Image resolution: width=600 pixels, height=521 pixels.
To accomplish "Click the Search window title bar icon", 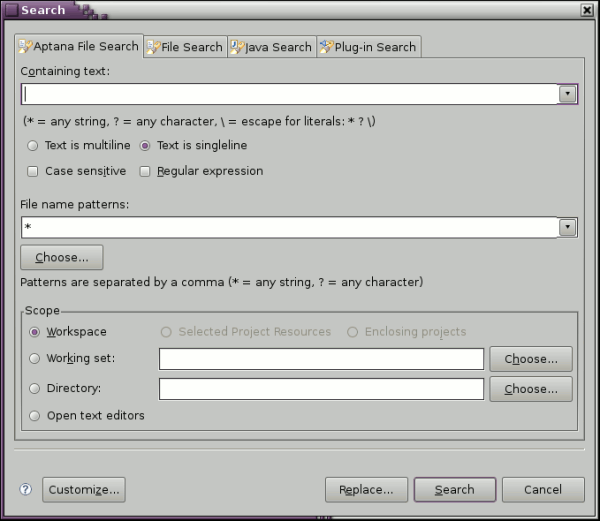I will (11, 10).
